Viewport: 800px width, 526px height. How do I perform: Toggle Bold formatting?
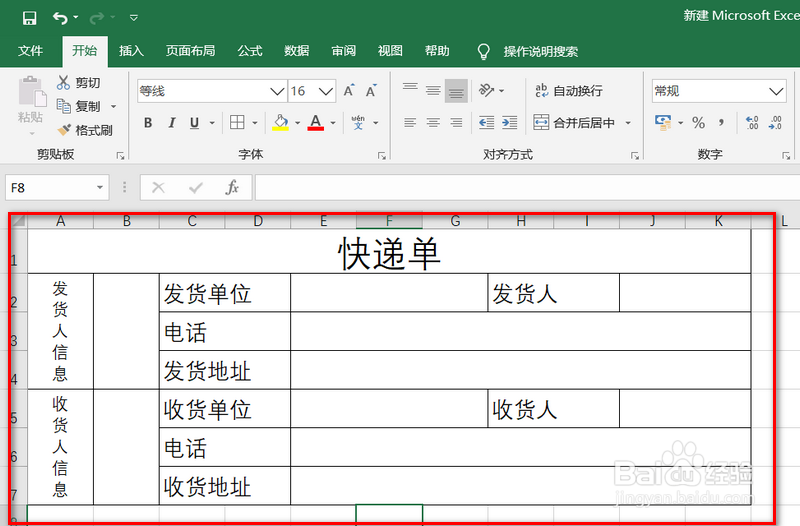point(148,123)
